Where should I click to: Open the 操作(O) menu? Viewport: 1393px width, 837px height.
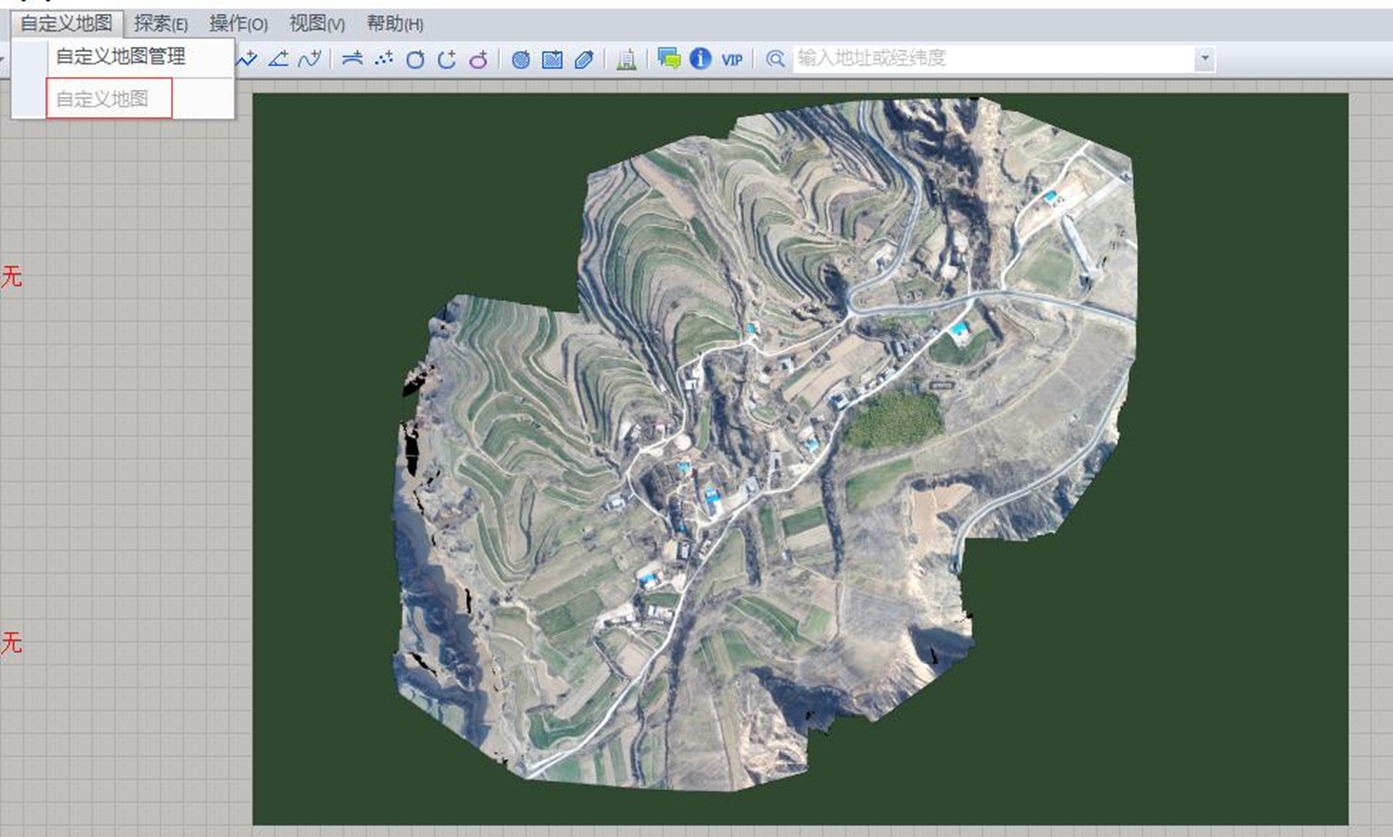tap(238, 24)
